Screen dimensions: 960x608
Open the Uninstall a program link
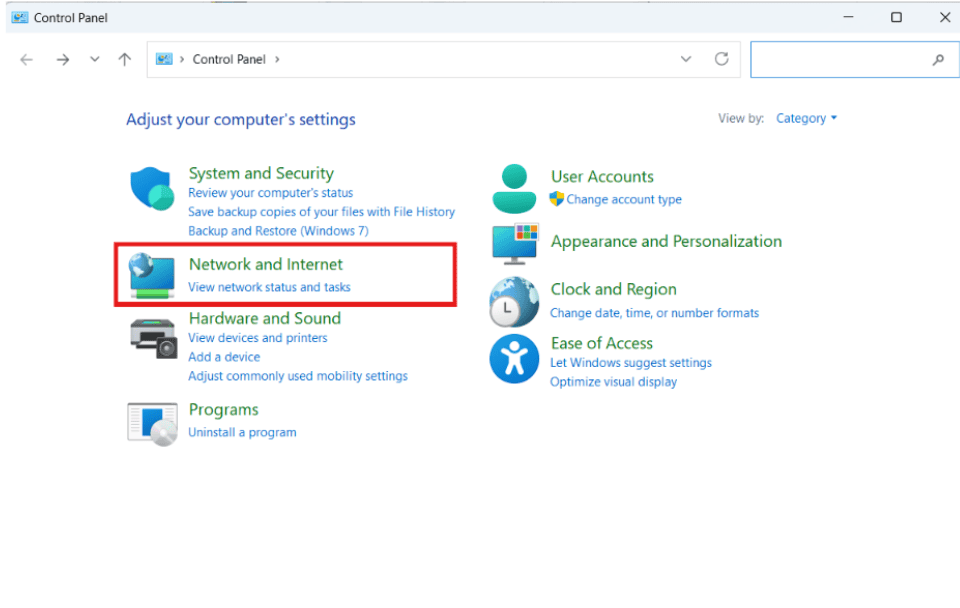[242, 432]
